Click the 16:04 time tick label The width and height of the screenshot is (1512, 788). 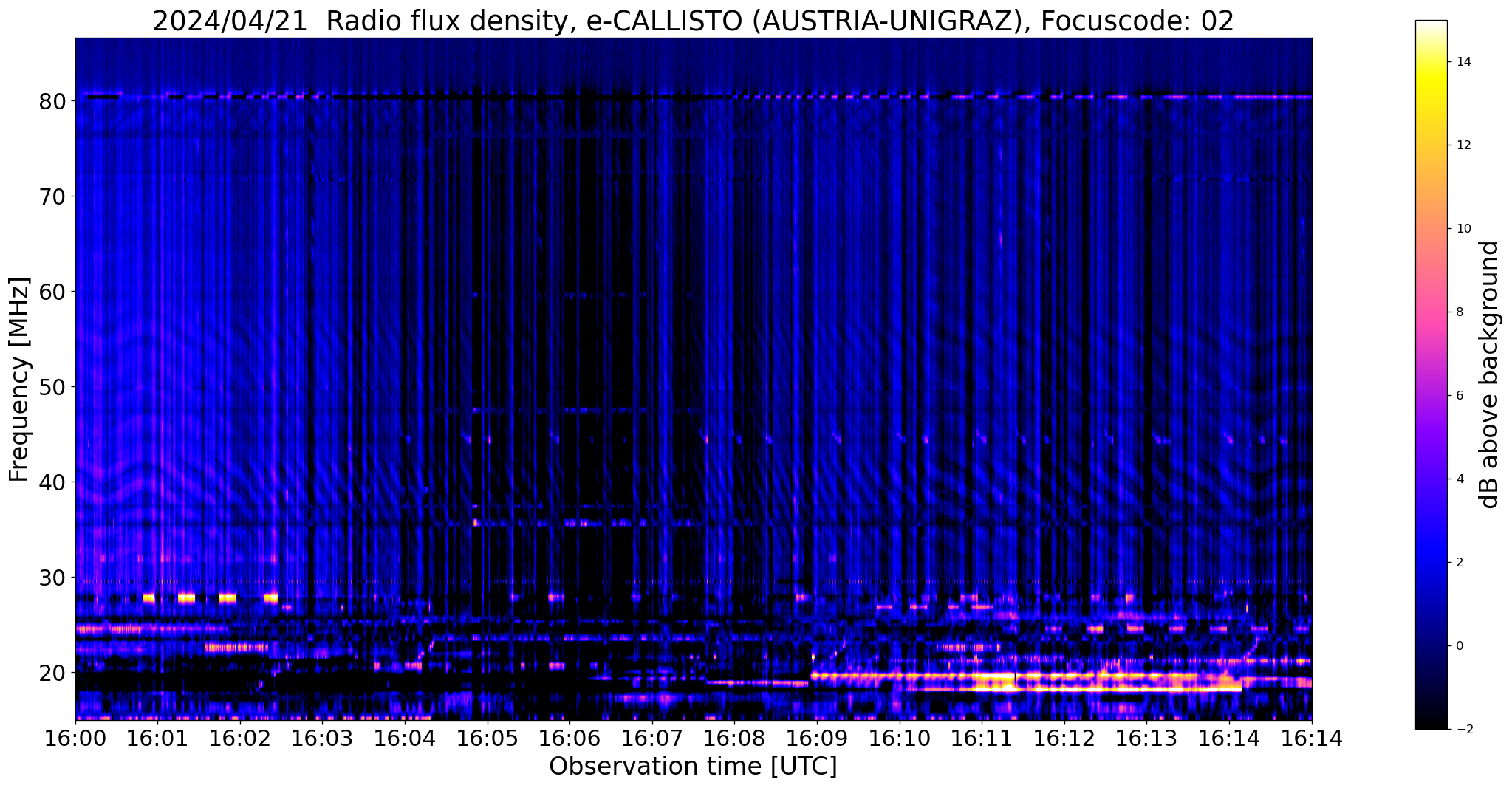tap(405, 738)
